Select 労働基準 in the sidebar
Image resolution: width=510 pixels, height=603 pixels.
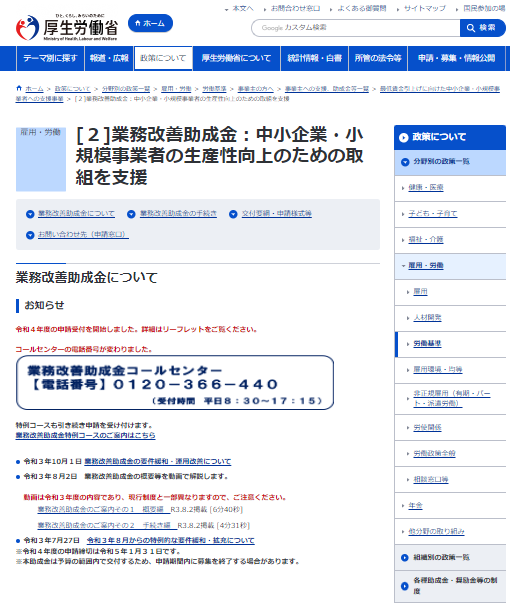tap(427, 343)
